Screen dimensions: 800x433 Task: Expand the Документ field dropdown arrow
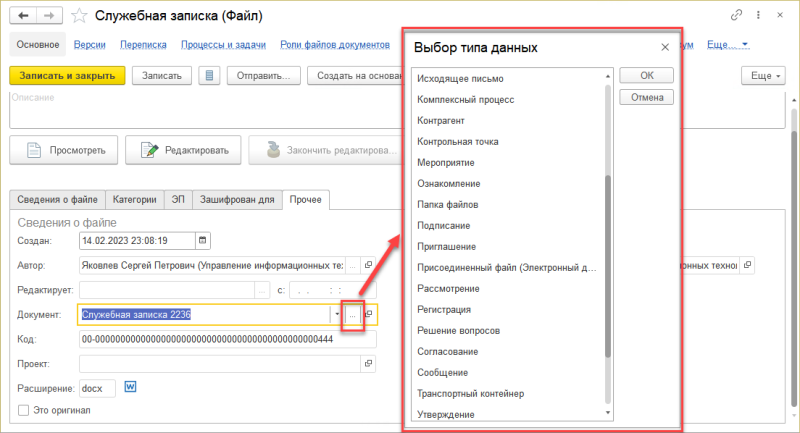coord(337,314)
